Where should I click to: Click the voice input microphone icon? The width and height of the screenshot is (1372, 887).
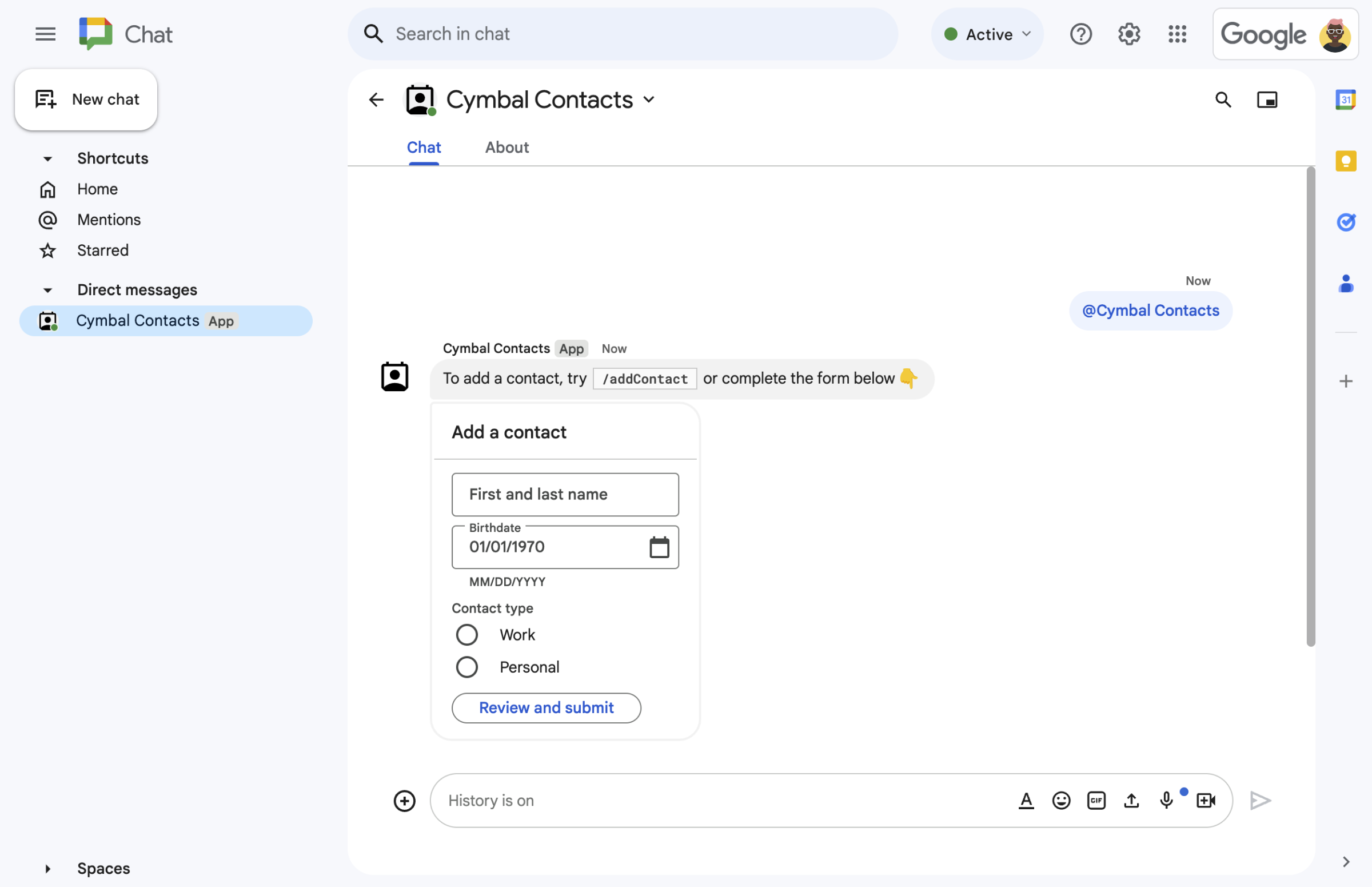1167,800
